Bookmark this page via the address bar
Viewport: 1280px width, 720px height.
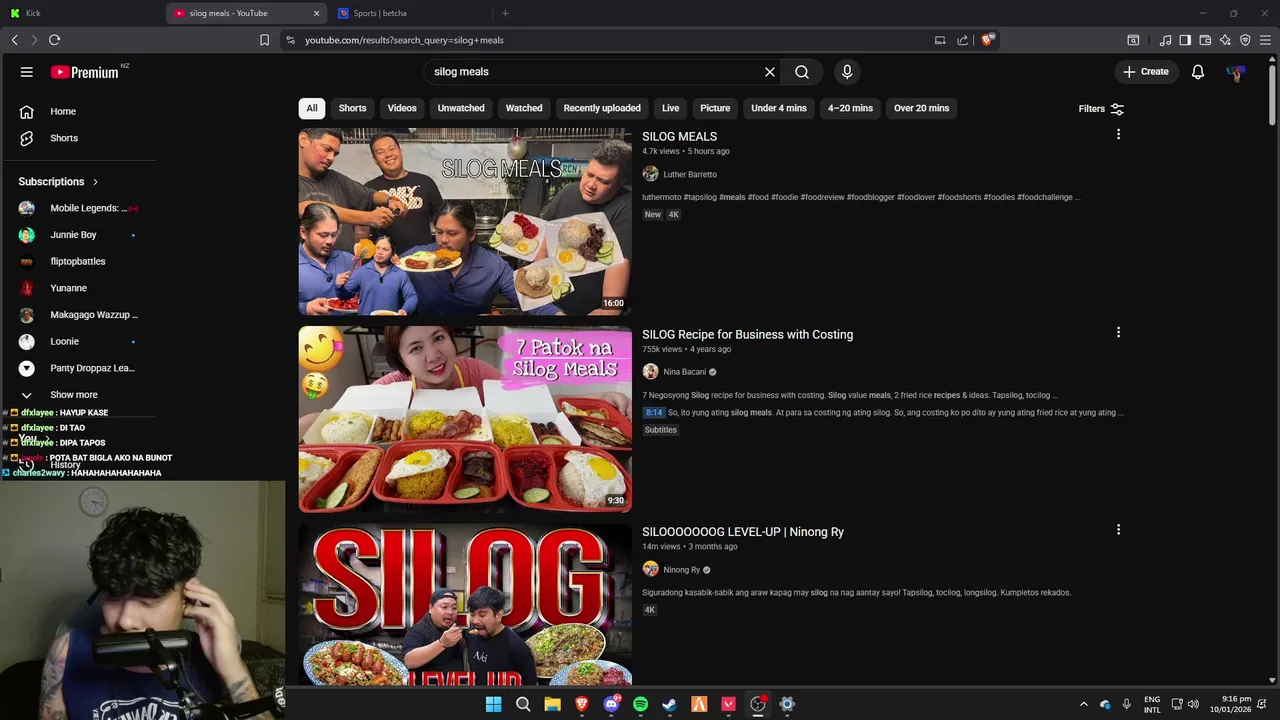[264, 40]
